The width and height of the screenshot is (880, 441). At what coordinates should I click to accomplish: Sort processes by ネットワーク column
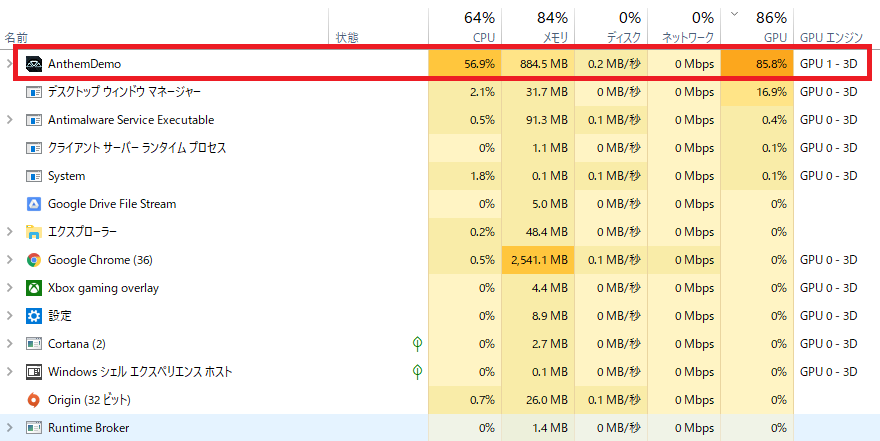(688, 38)
